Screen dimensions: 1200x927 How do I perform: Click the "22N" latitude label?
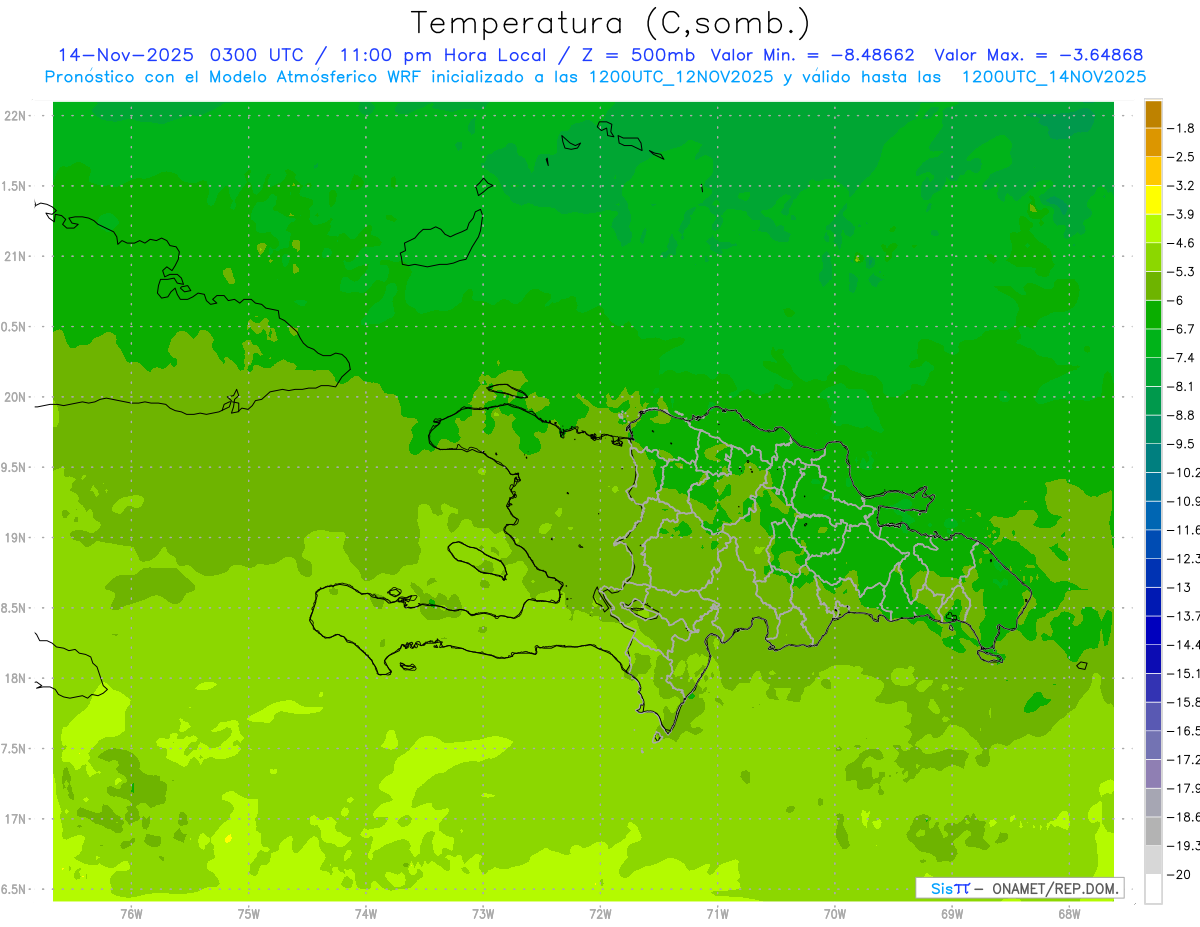coord(15,116)
